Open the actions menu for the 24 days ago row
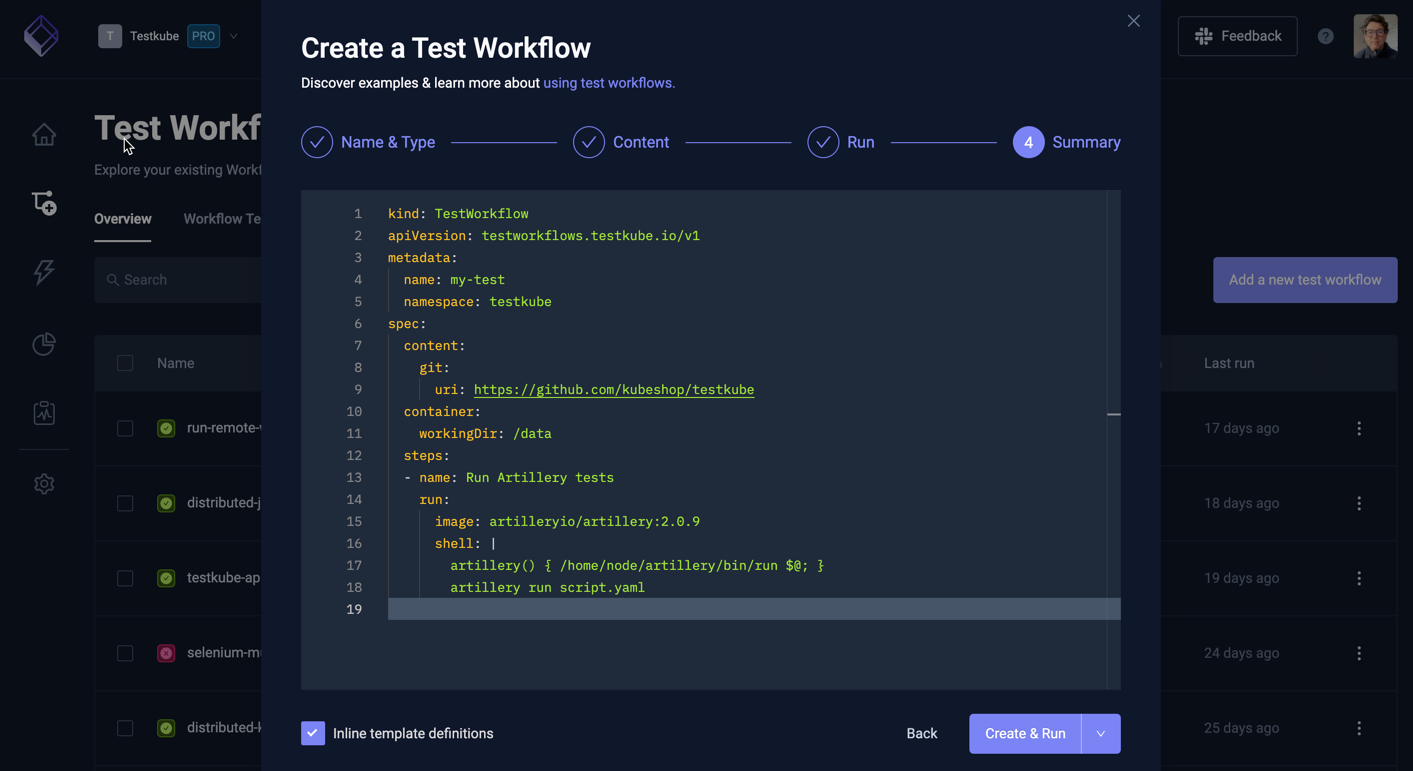The image size is (1413, 771). 1359,653
